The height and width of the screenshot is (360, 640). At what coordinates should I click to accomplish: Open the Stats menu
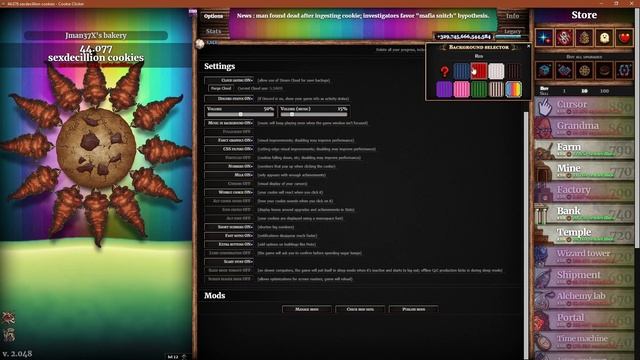pyautogui.click(x=213, y=31)
